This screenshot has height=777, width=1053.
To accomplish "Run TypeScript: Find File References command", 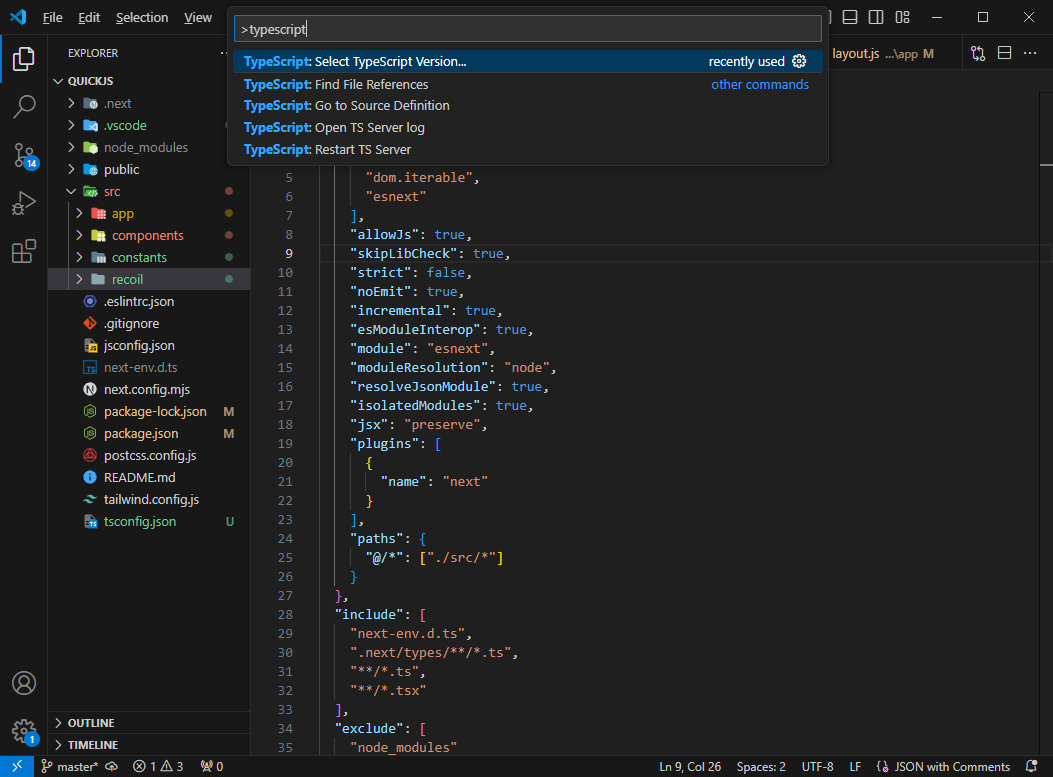I will (528, 84).
